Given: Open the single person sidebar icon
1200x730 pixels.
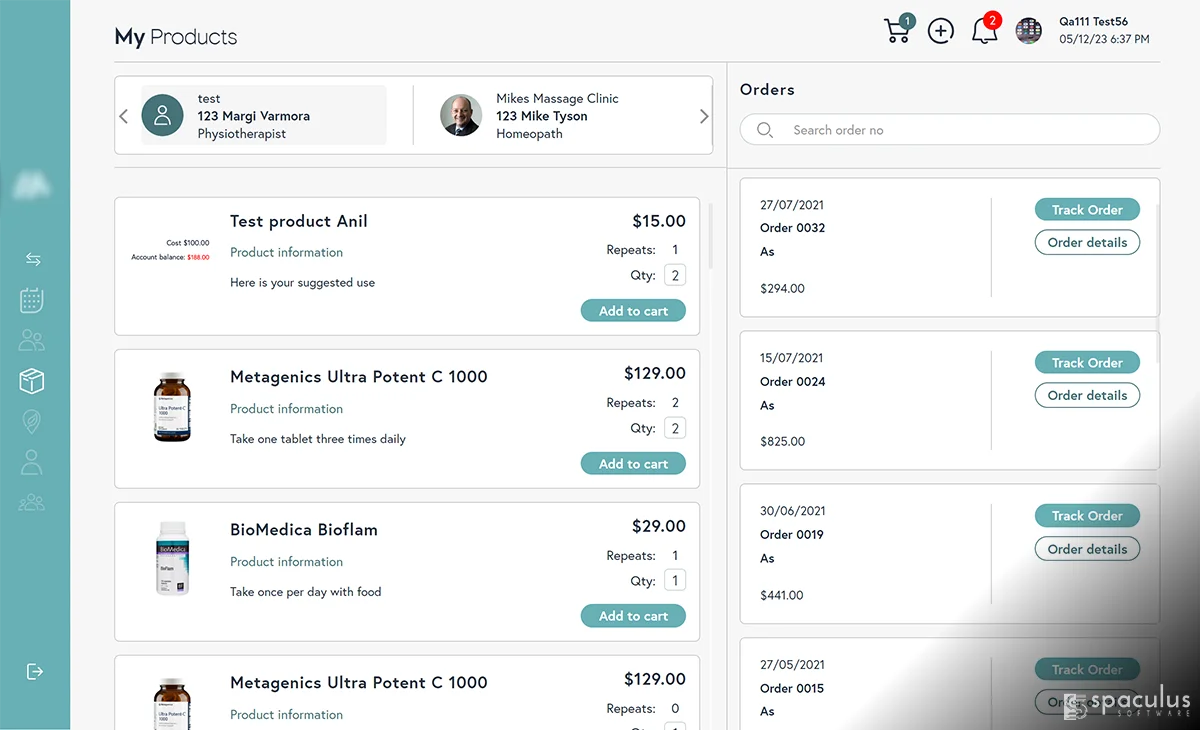Looking at the screenshot, I should click(x=32, y=462).
